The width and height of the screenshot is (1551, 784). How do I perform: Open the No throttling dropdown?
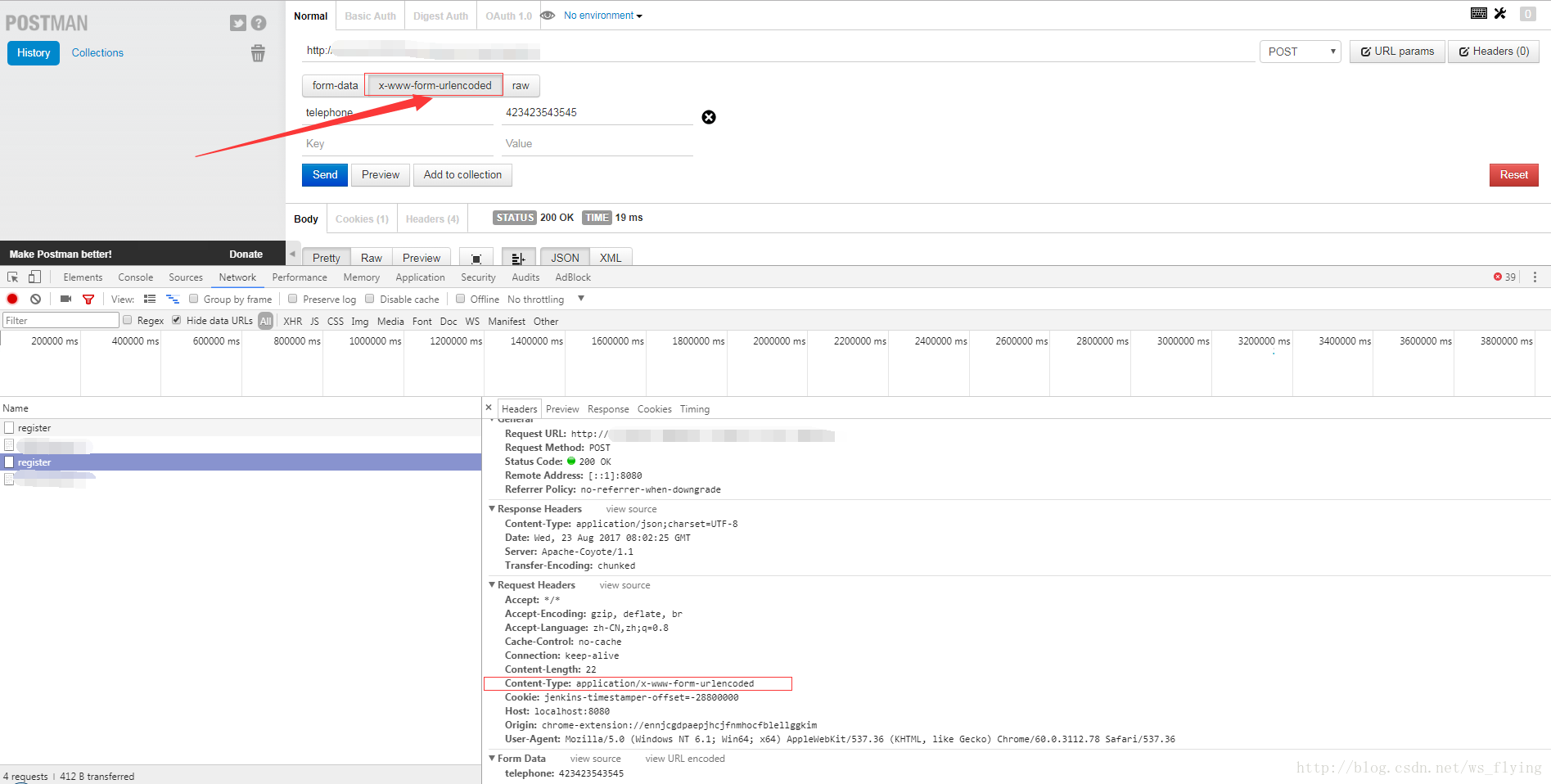pos(545,299)
